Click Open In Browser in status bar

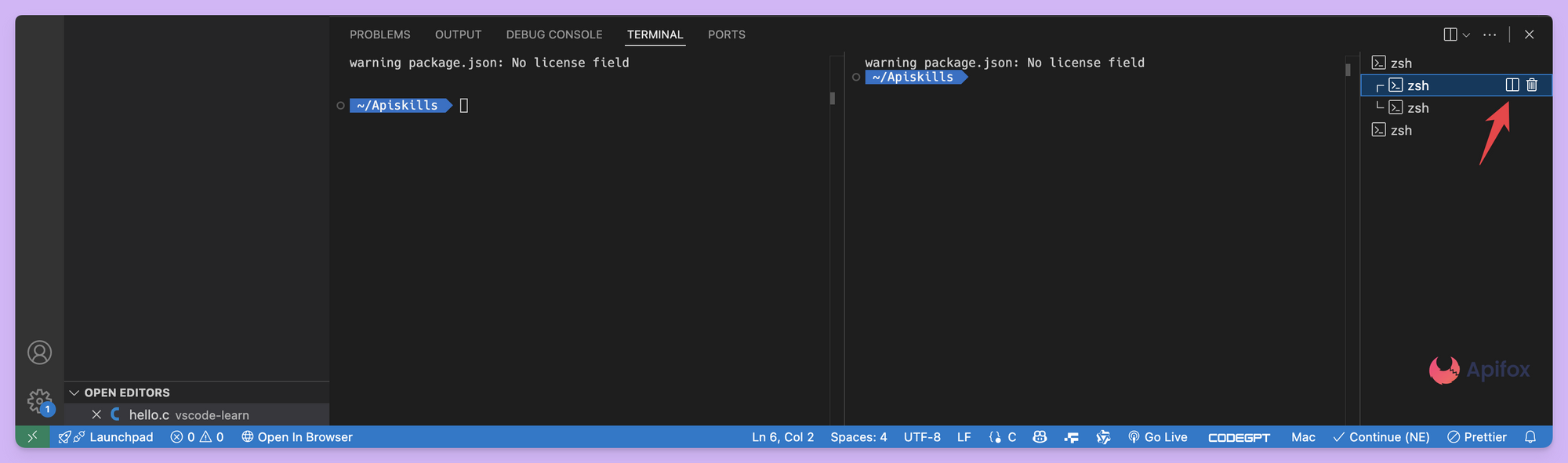296,437
